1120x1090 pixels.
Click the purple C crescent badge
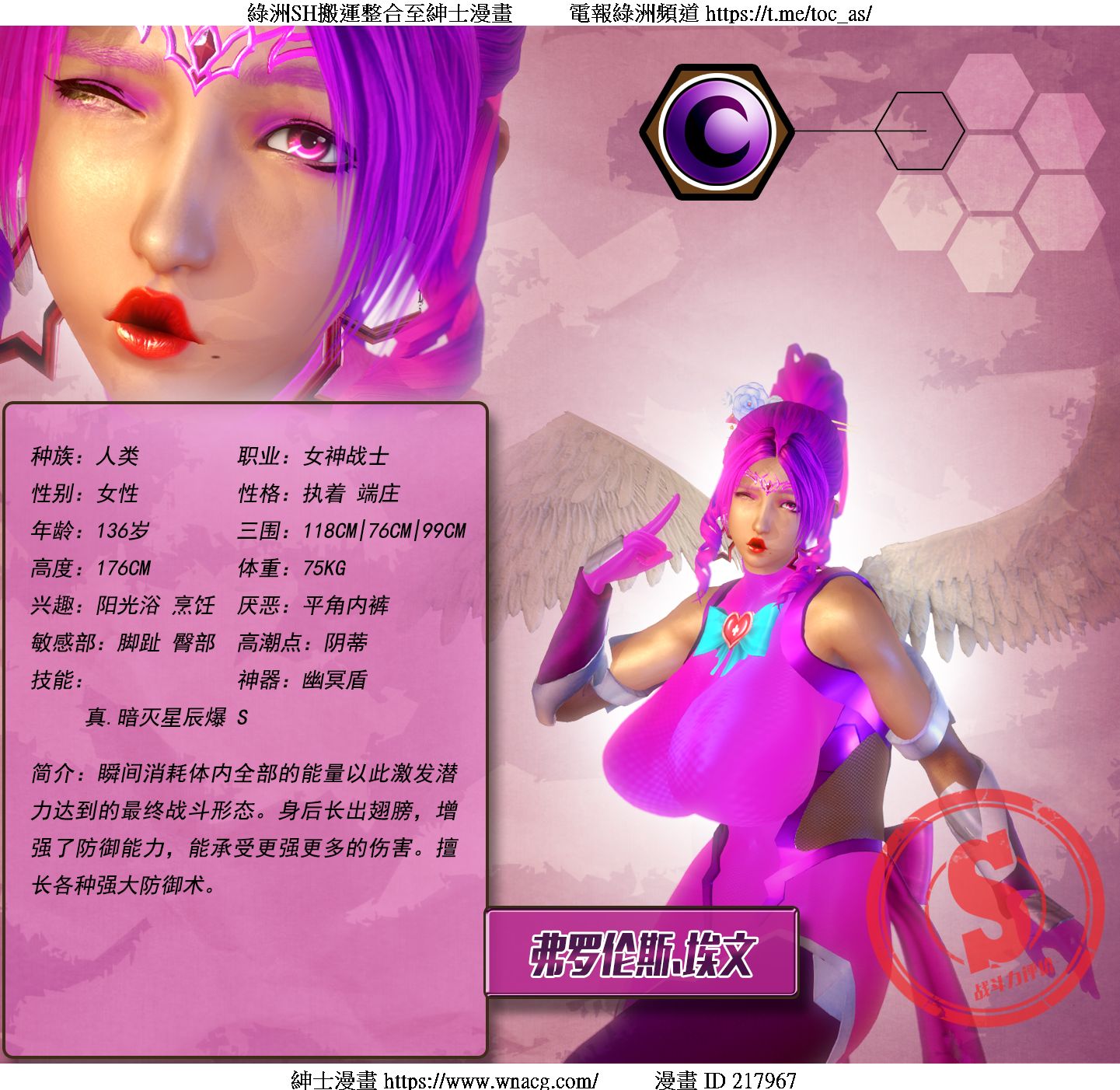point(716,131)
